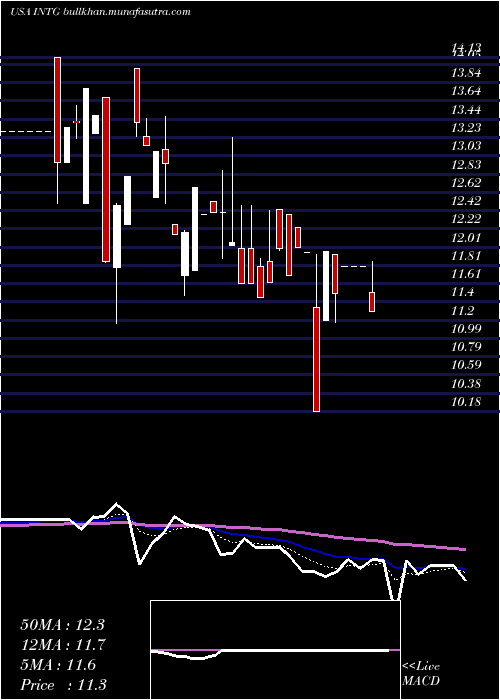Screen dimensions: 500x700
Task: Click the 12.22 price axis label
Action: [x=466, y=219]
